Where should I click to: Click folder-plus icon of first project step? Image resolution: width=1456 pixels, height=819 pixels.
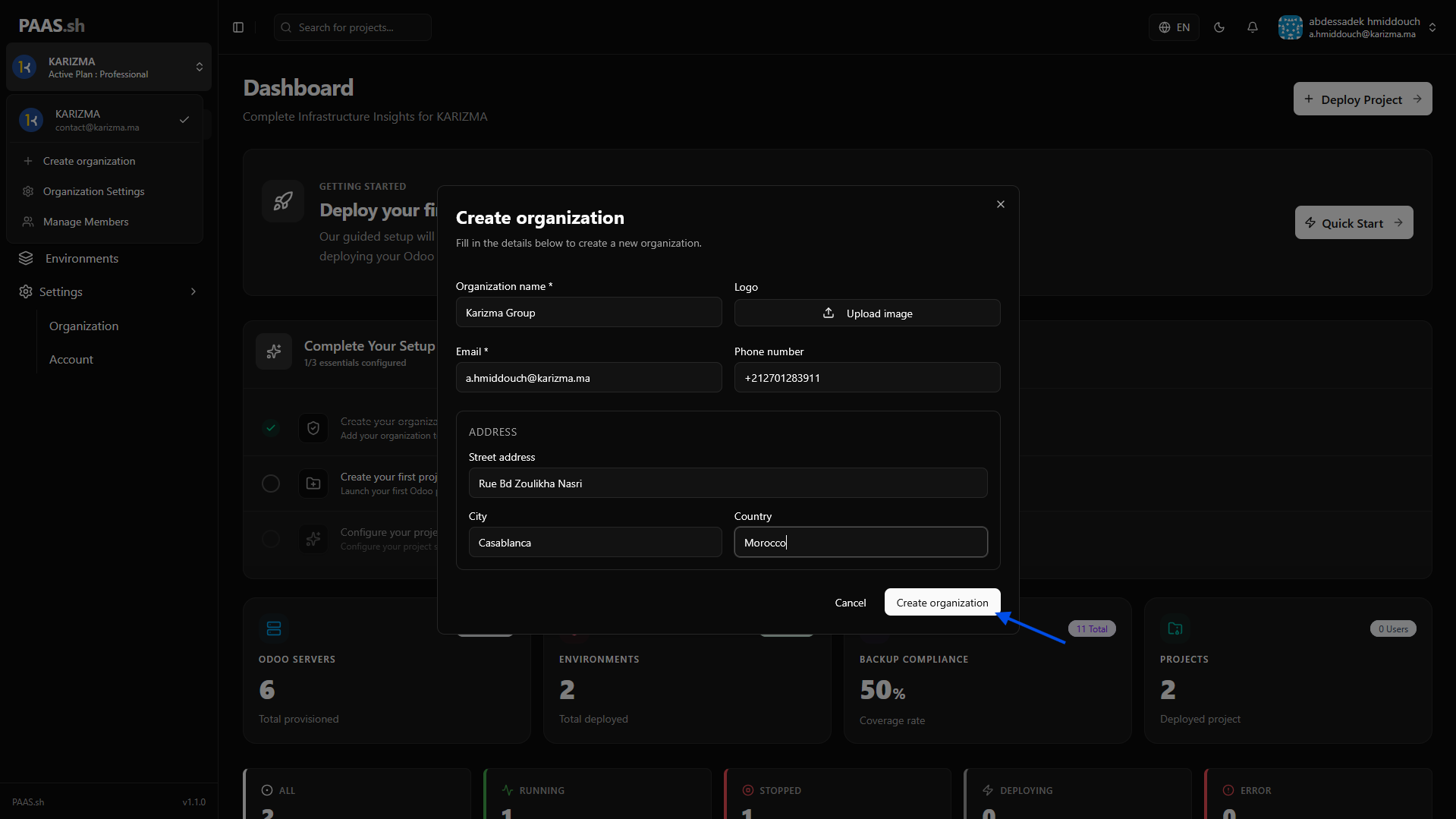tap(313, 484)
